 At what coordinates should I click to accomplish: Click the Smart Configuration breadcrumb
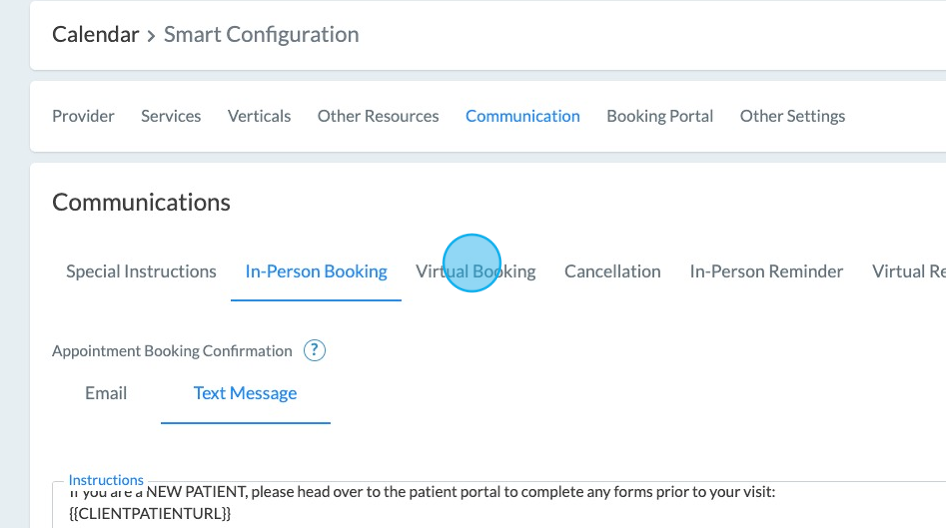coord(261,34)
